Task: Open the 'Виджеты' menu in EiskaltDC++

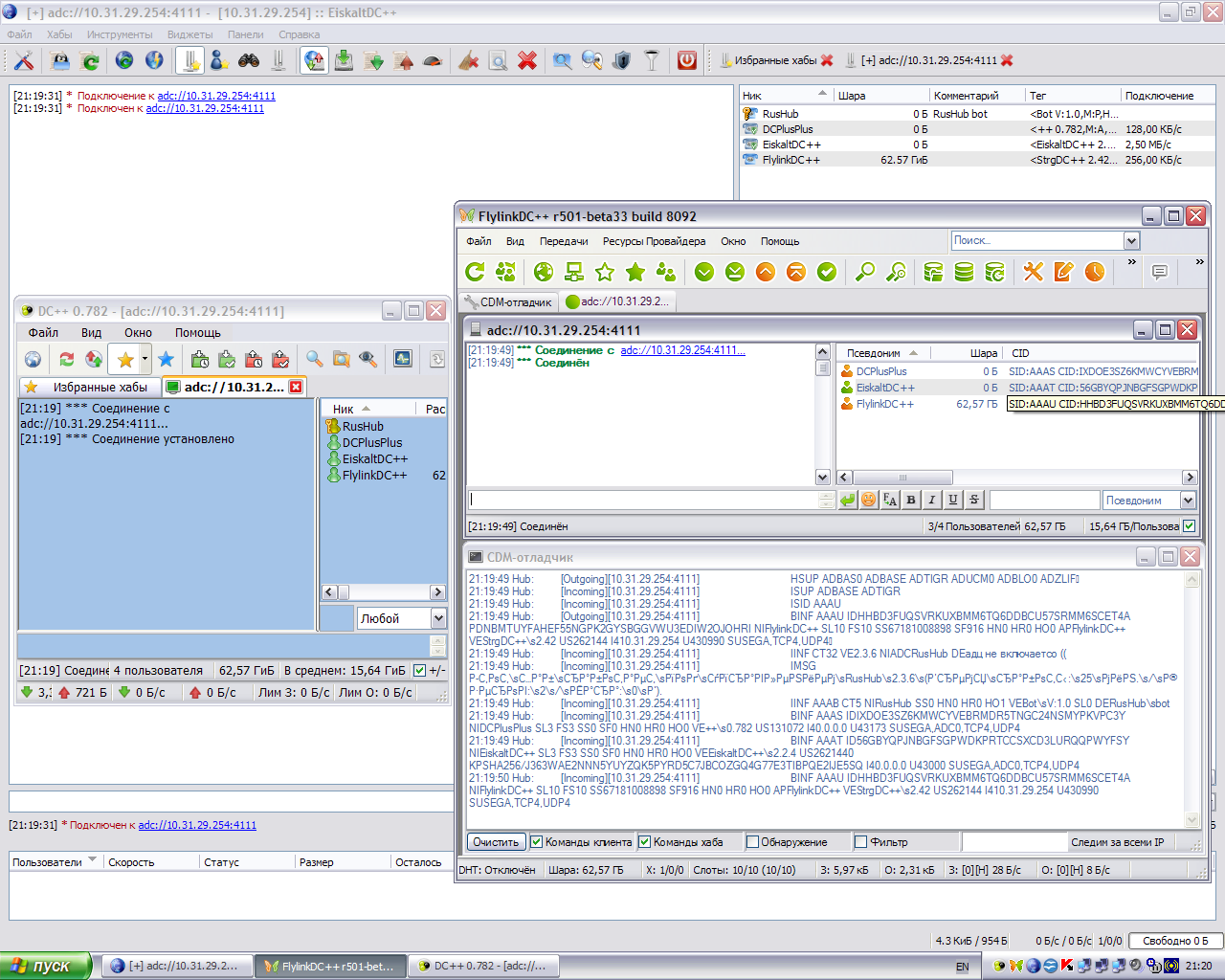Action: tap(190, 34)
